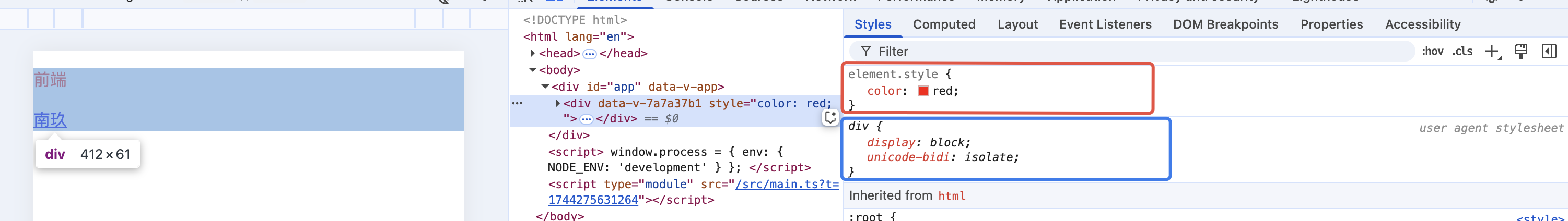
Task: Open the DOM Breakpoints tab
Action: (x=1225, y=25)
